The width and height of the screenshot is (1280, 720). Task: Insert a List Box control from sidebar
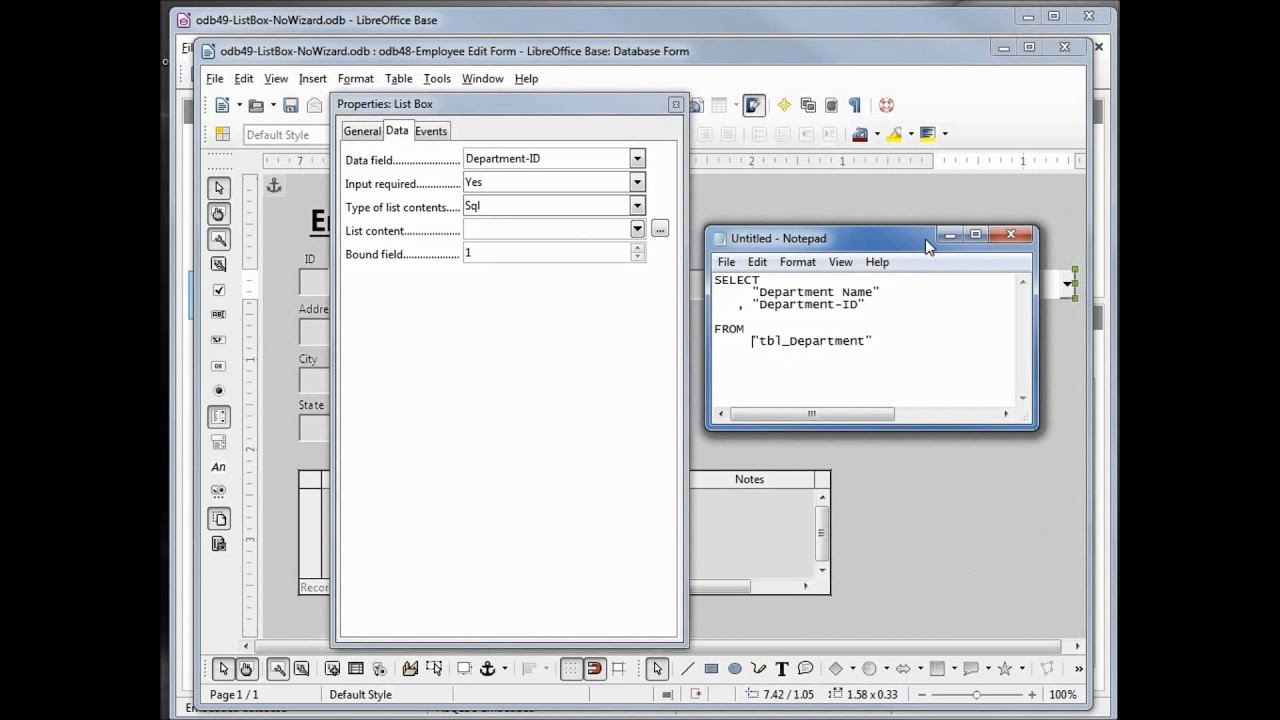(219, 416)
